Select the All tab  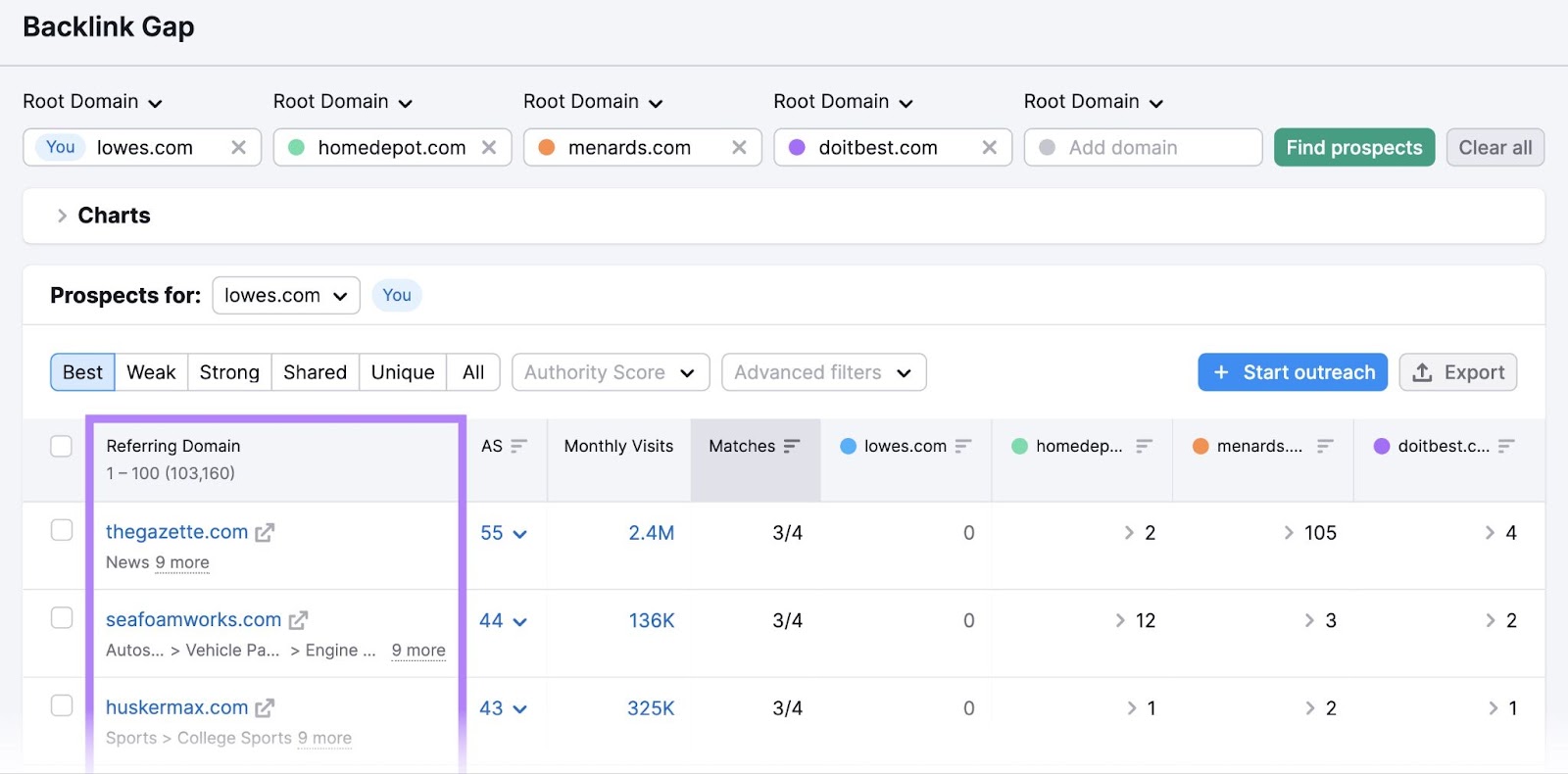point(473,372)
